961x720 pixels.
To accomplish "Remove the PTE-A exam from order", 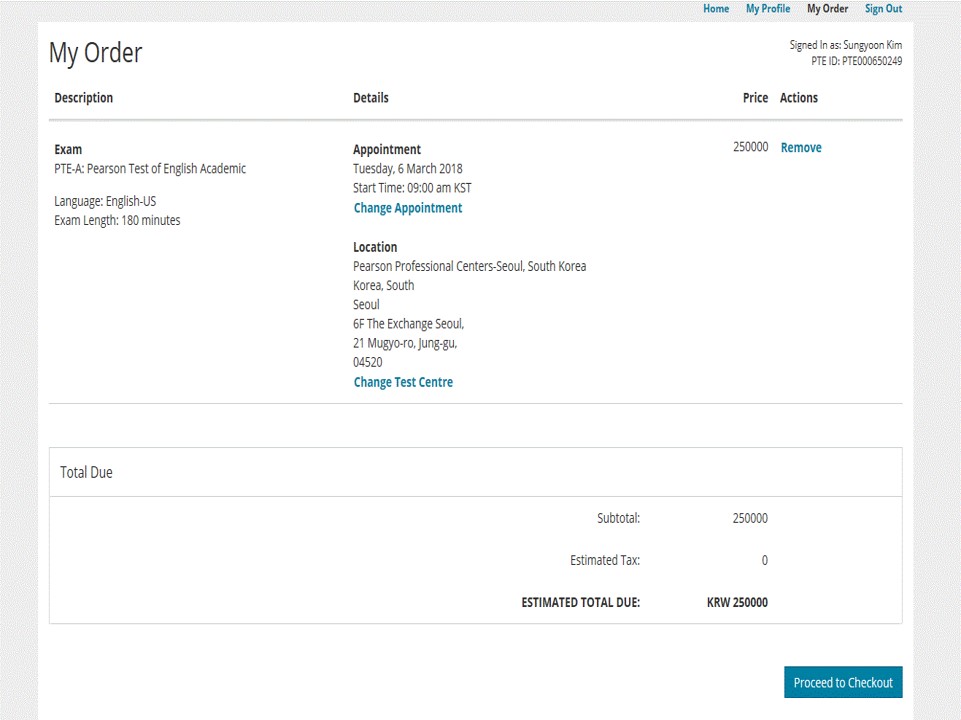I will [x=801, y=148].
